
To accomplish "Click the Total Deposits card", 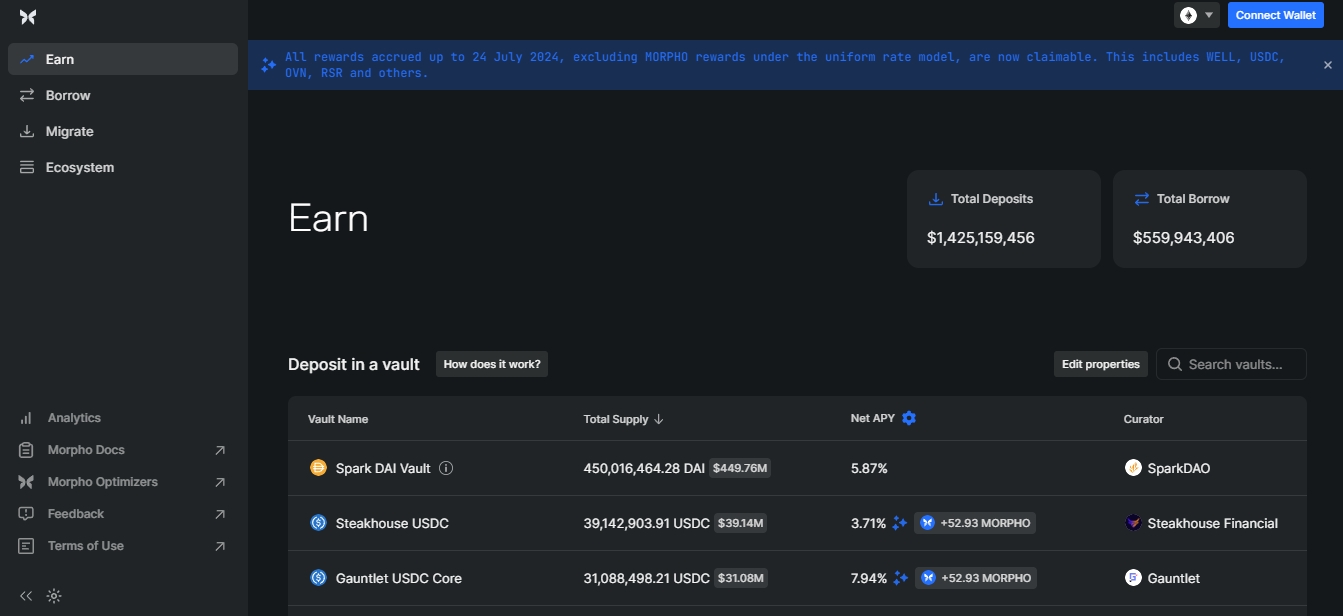I will tap(1004, 219).
